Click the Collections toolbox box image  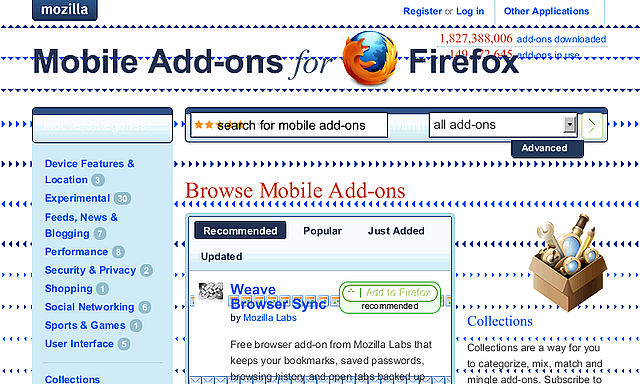coord(568,262)
